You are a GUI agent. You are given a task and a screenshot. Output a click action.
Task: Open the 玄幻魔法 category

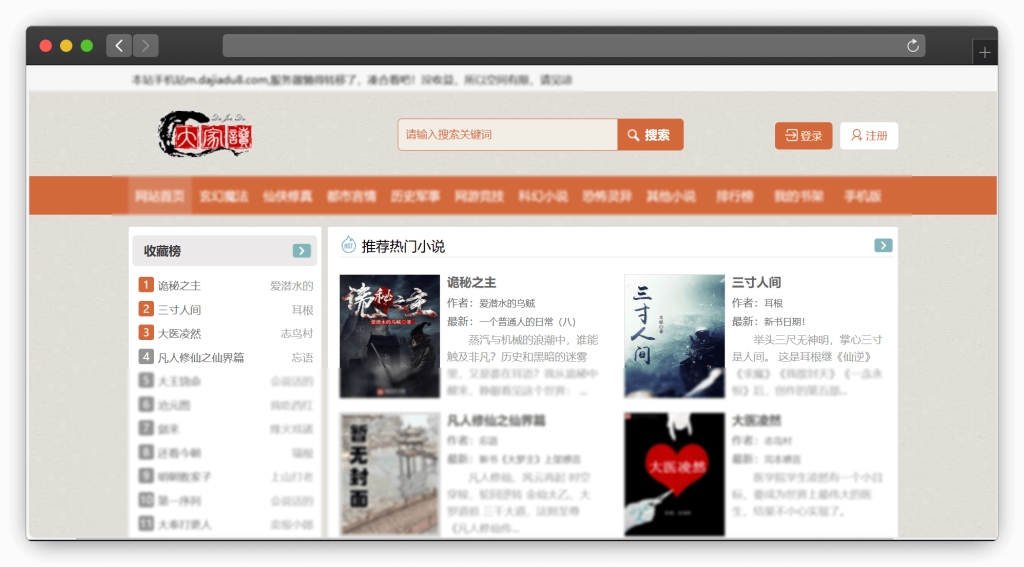[224, 196]
